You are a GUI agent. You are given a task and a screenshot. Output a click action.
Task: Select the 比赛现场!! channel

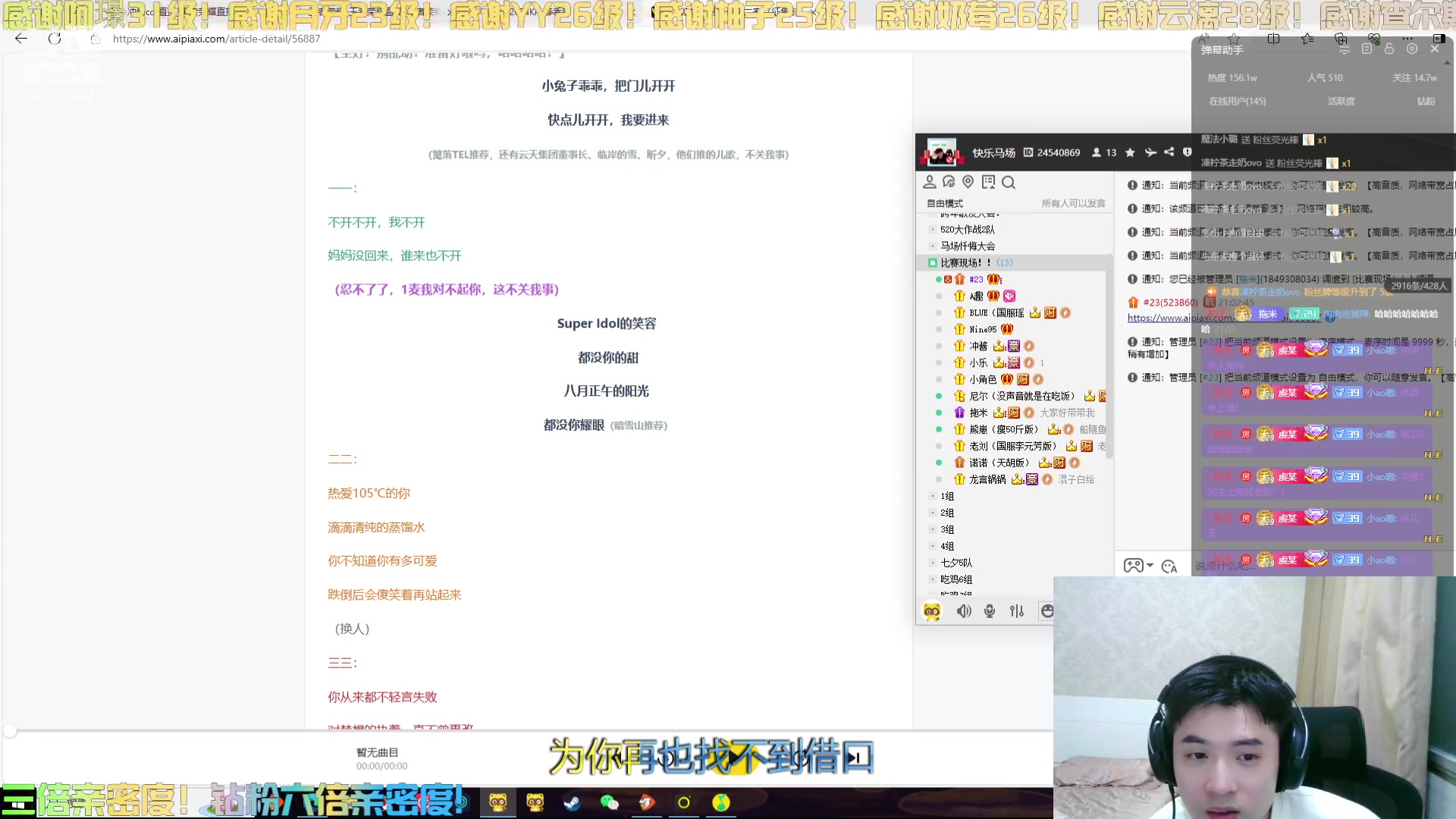pos(965,263)
